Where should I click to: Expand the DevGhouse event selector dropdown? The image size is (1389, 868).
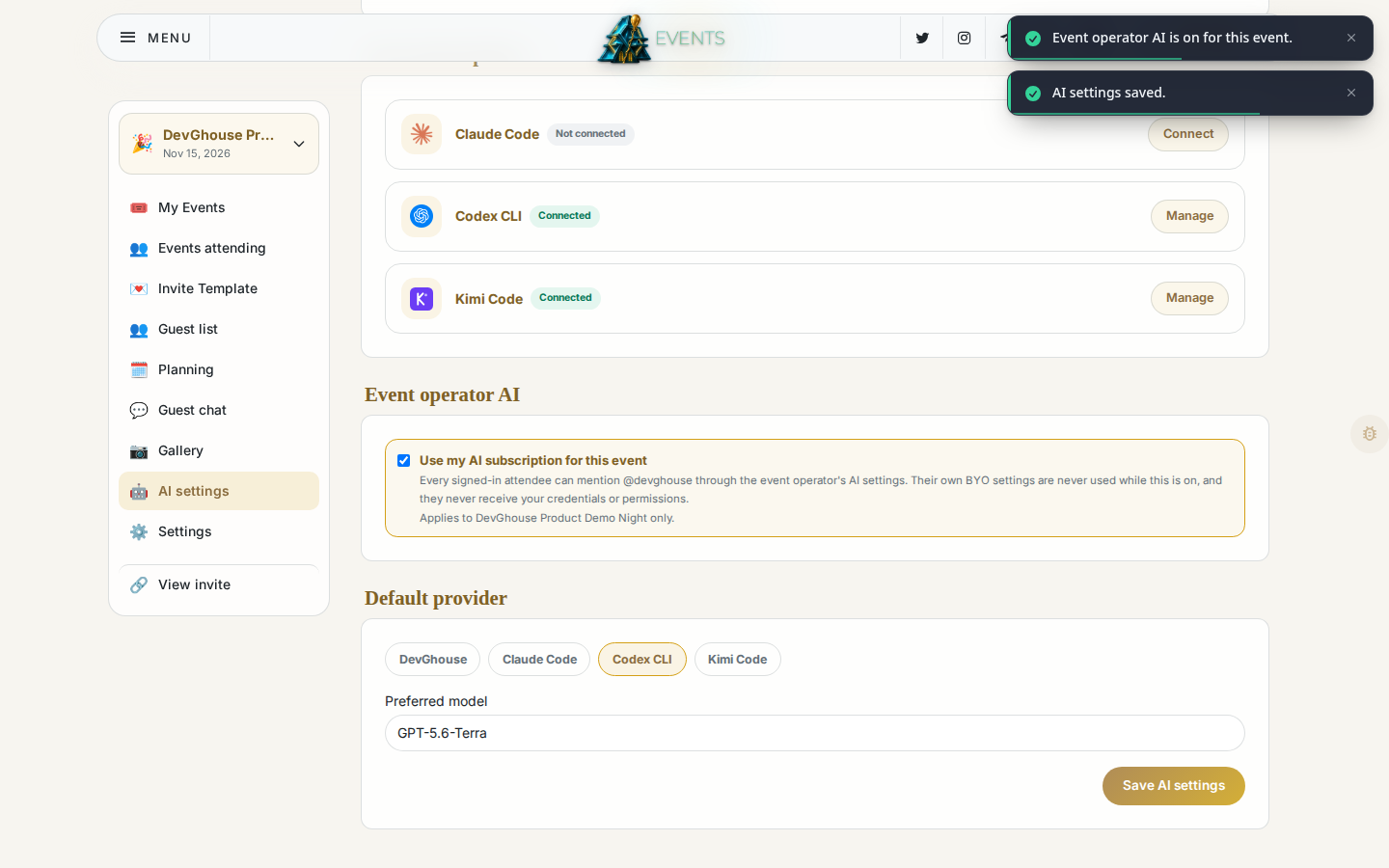[x=219, y=144]
